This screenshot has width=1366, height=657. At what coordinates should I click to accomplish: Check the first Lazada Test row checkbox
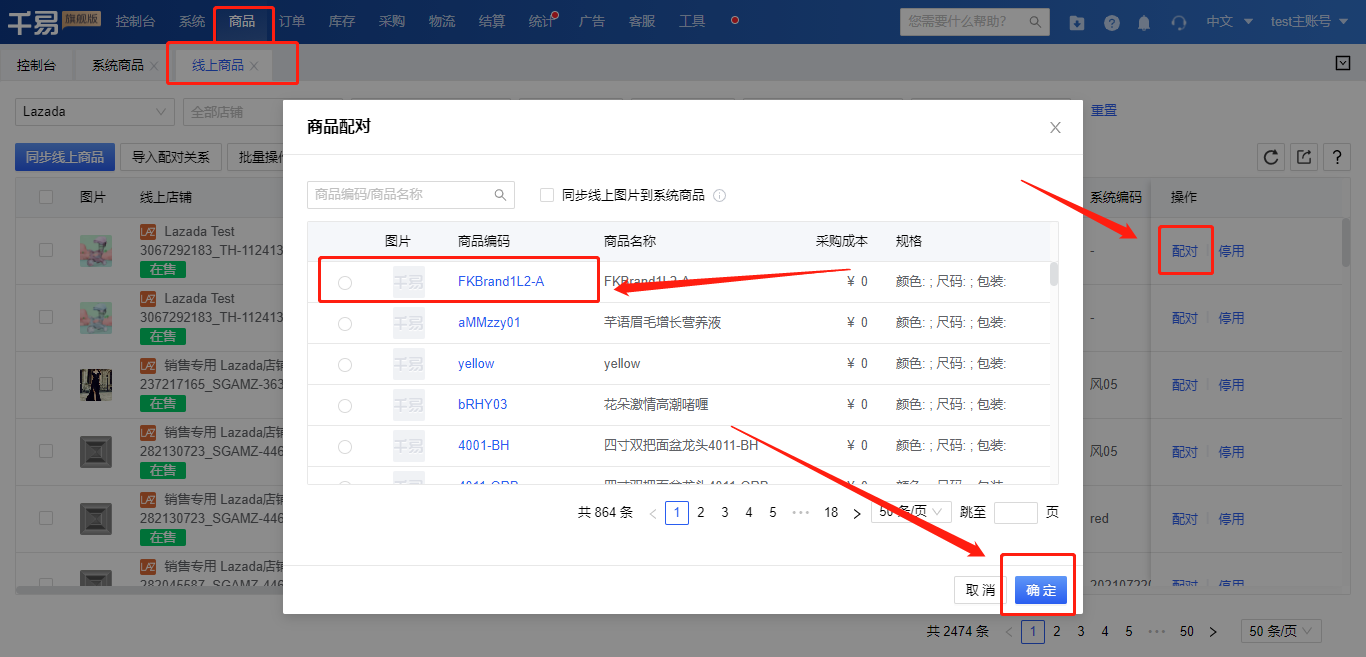[x=46, y=250]
